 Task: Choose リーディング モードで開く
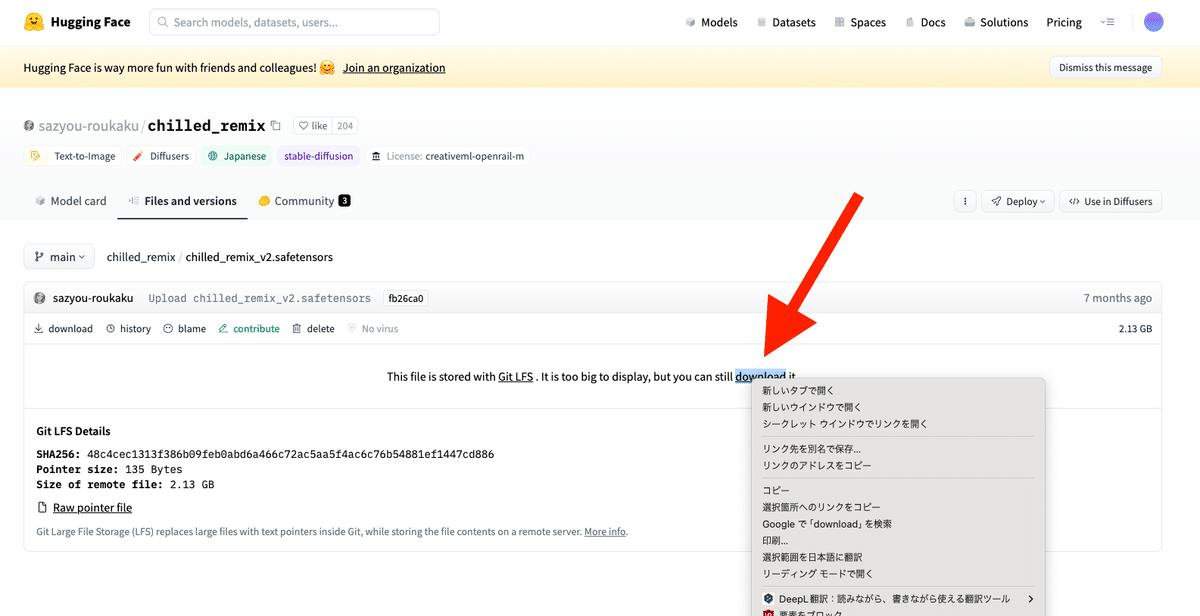896,574
